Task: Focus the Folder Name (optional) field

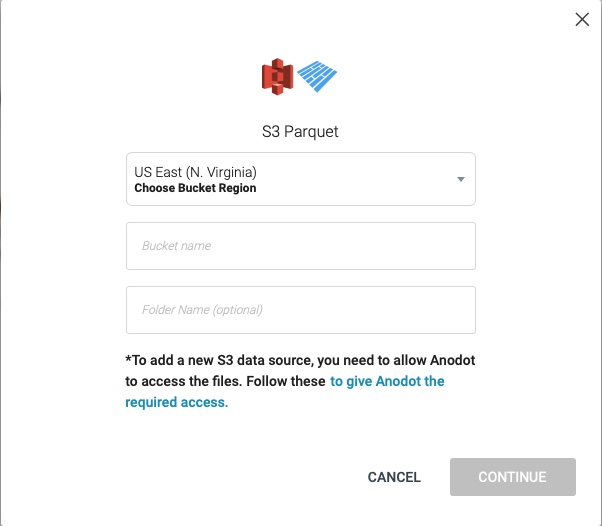Action: (301, 310)
